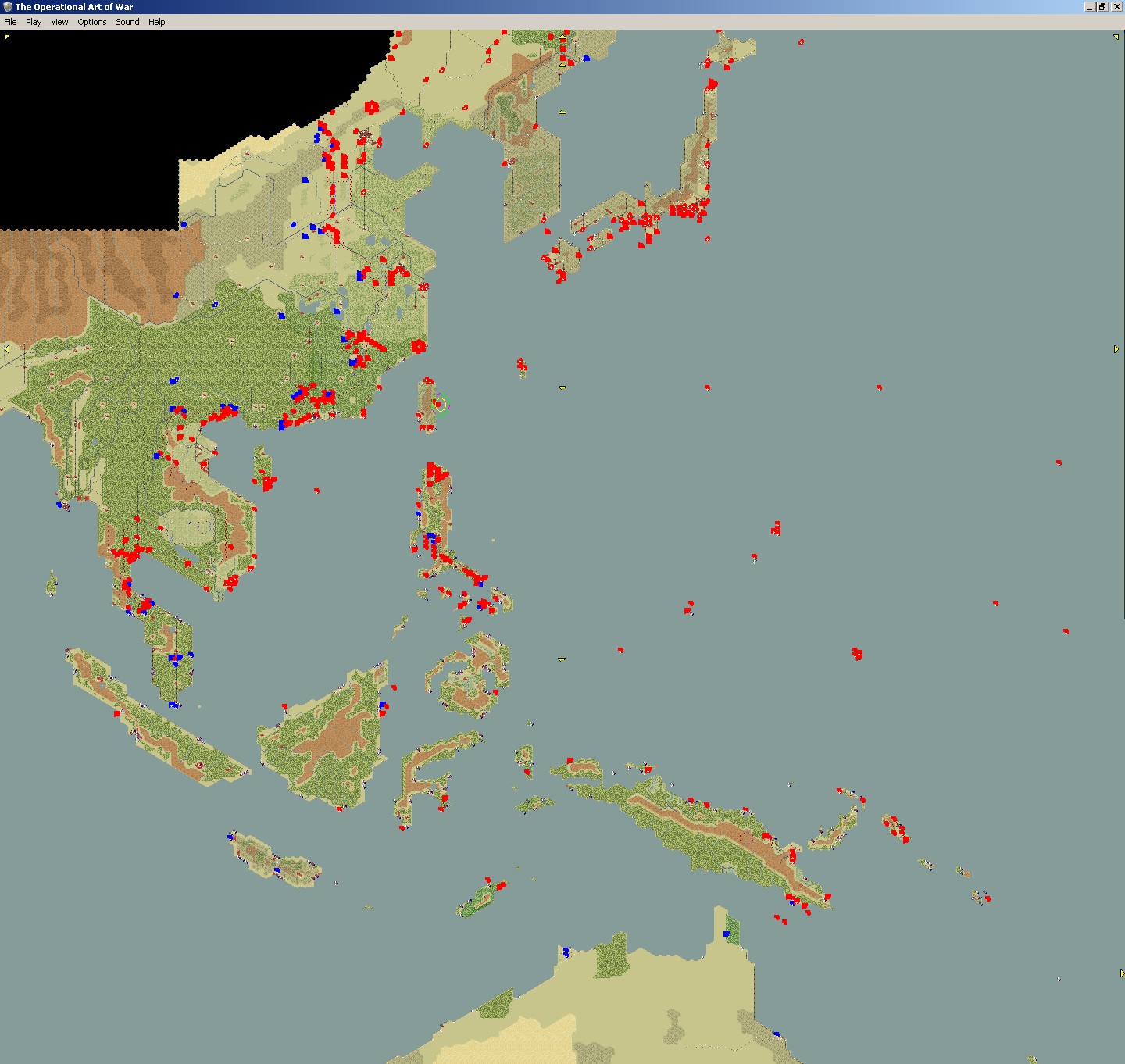Close the Operational Art of War window
This screenshot has width=1125, height=1064.
point(1116,7)
